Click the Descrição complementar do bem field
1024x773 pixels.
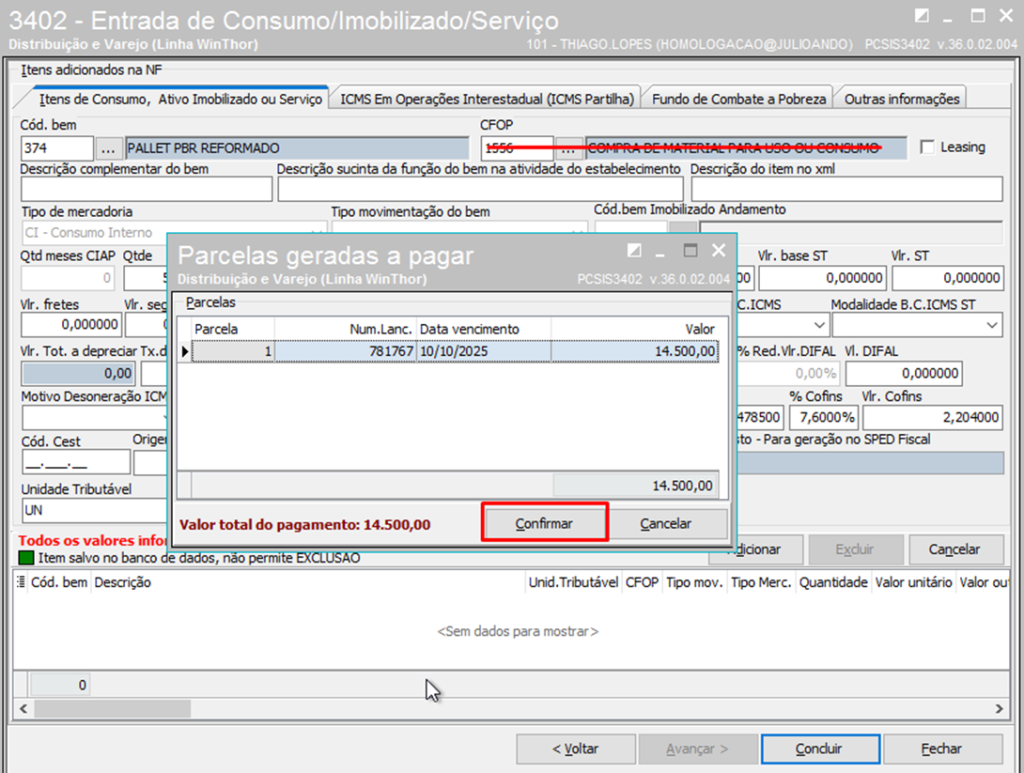pos(146,189)
